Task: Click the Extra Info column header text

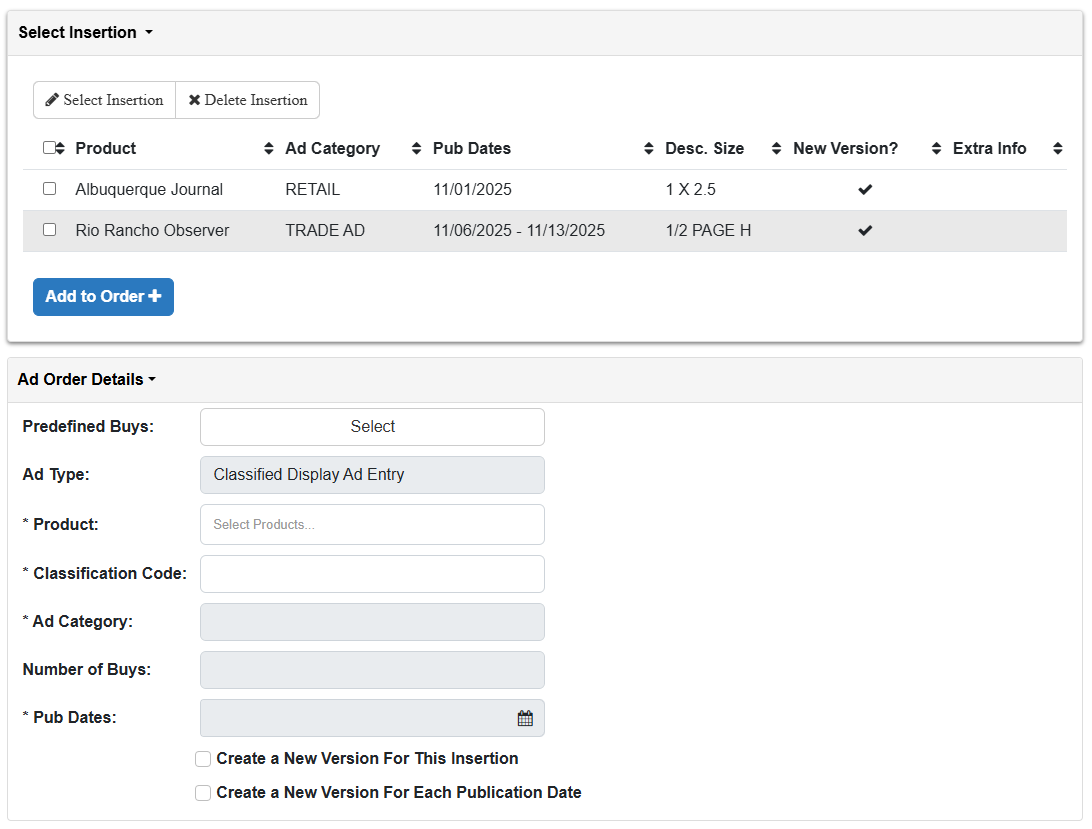Action: tap(990, 148)
